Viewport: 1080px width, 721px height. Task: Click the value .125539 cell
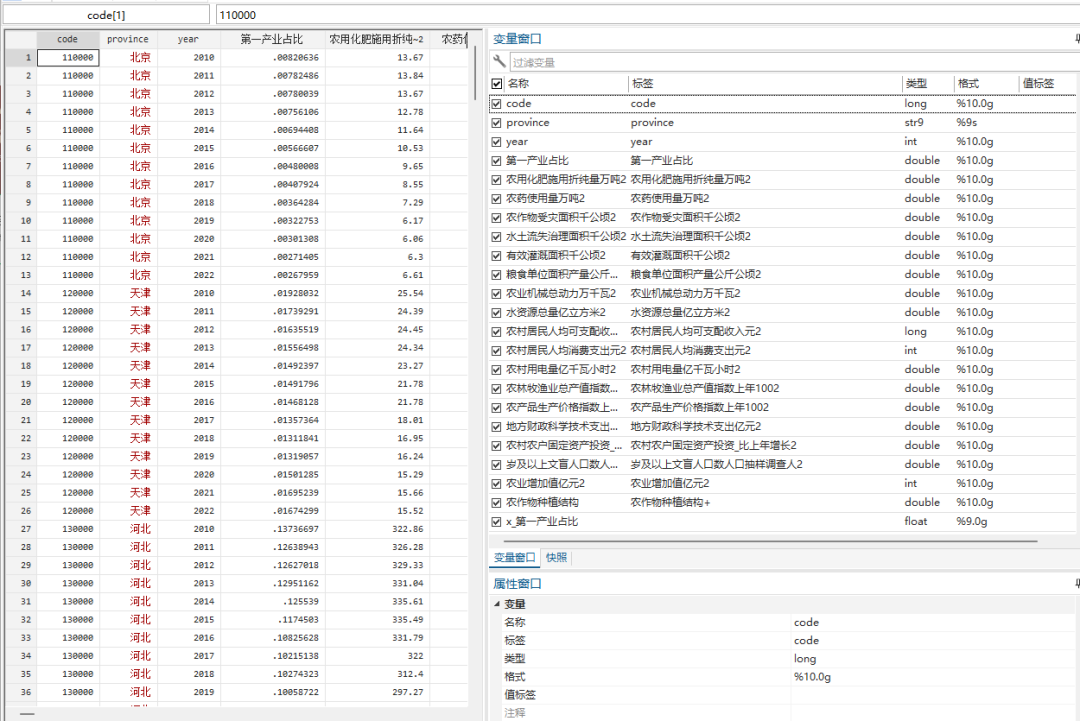coord(273,601)
